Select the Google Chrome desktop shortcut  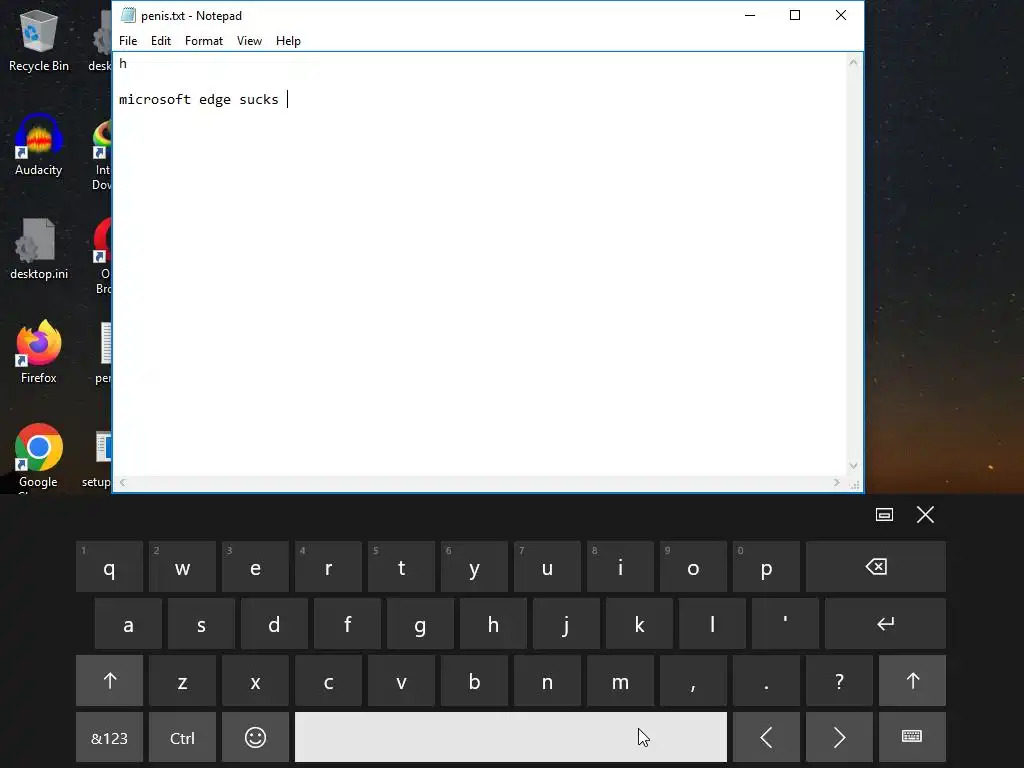point(39,456)
